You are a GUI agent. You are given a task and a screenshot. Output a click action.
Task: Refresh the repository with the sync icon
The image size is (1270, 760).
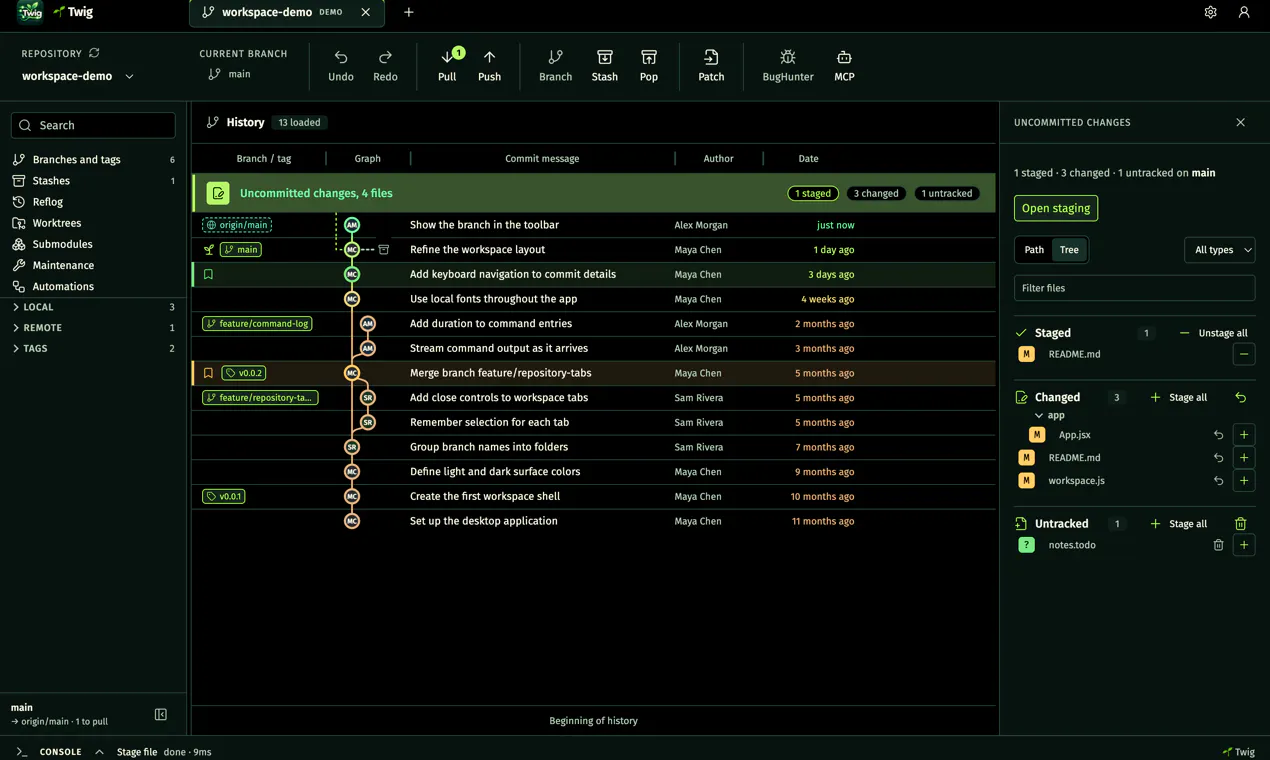click(94, 53)
